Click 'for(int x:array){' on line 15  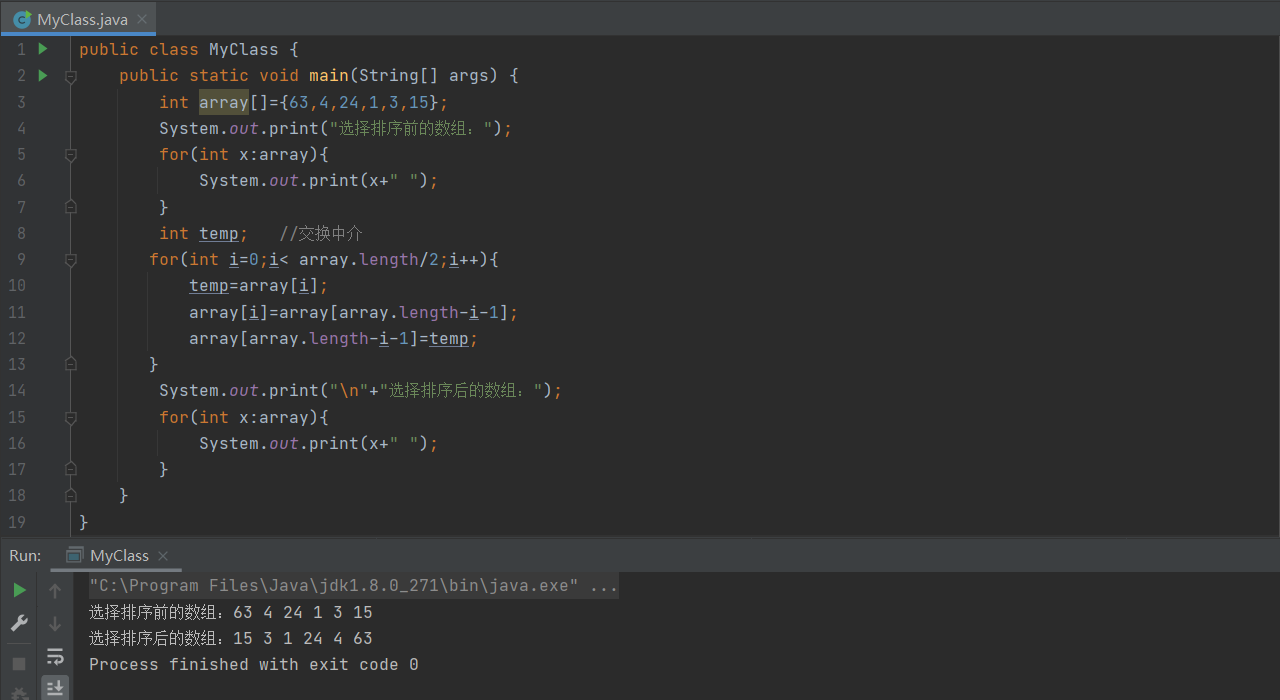(244, 417)
